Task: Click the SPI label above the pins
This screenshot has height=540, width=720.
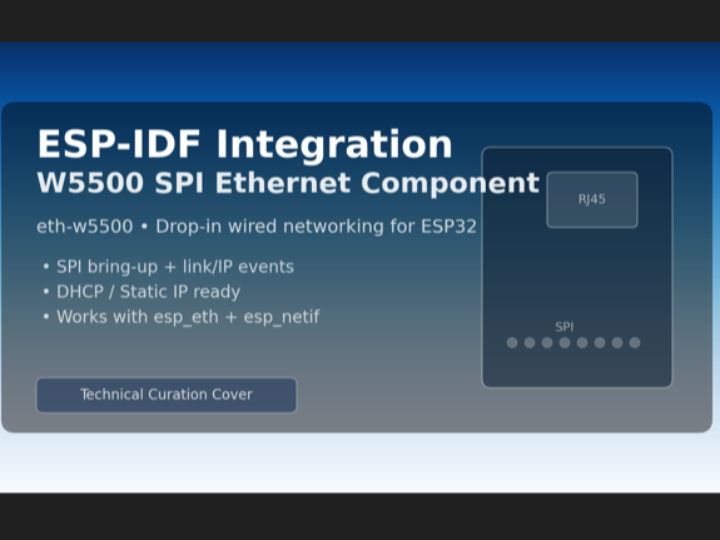Action: [x=565, y=327]
